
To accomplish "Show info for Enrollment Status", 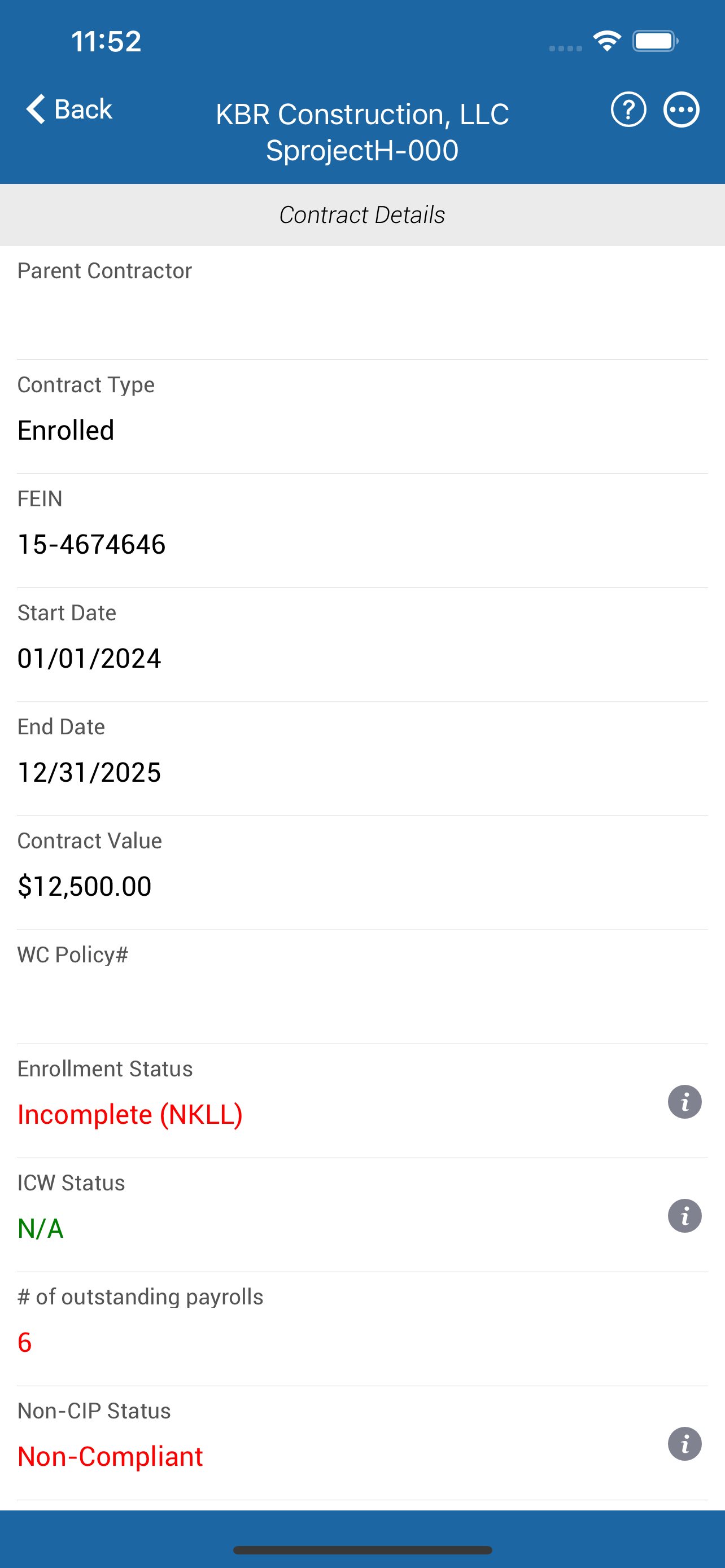I will point(685,1102).
